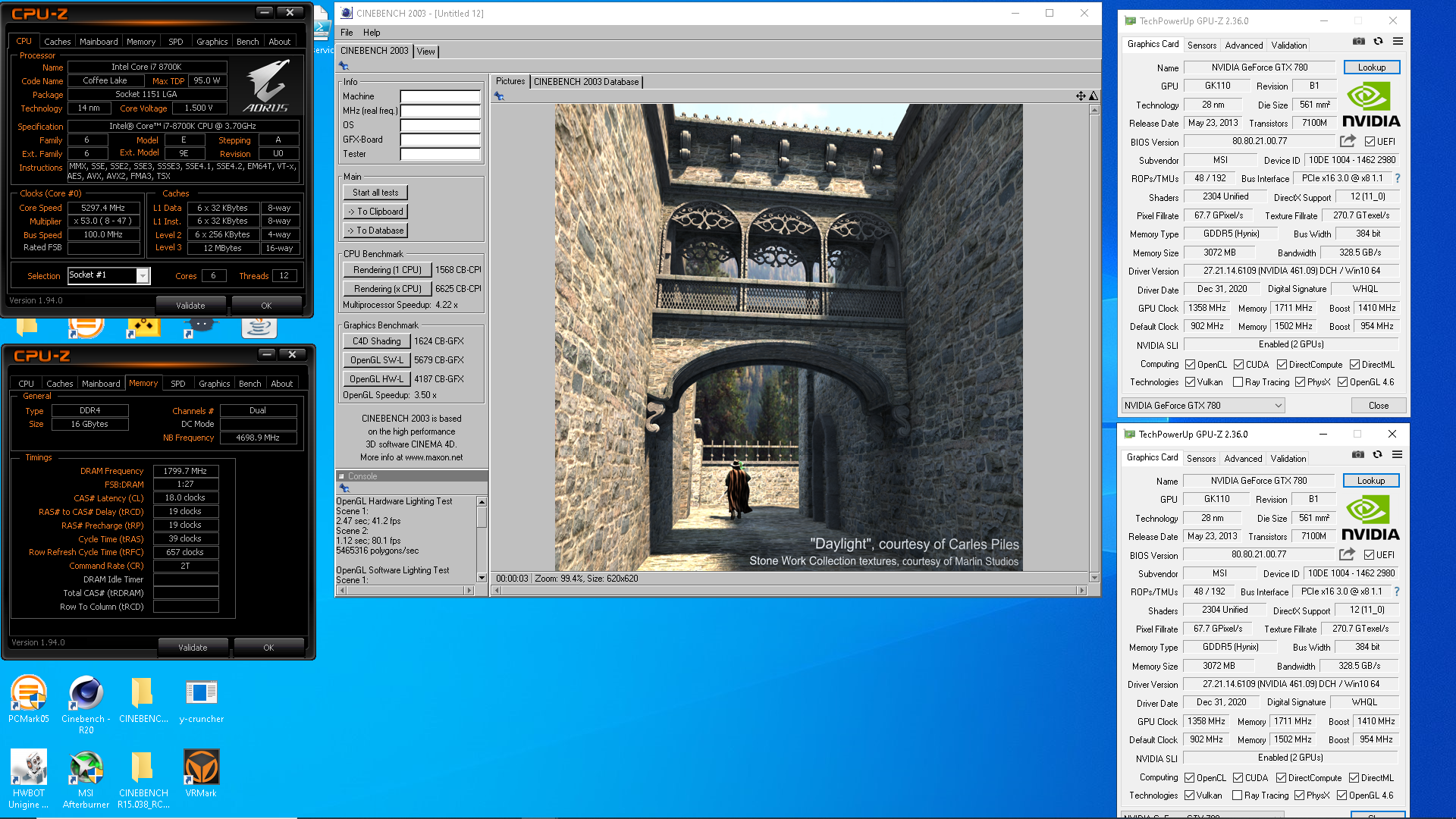
Task: Toggle OpenCL checkbox in top GPU-Z
Action: point(1191,365)
